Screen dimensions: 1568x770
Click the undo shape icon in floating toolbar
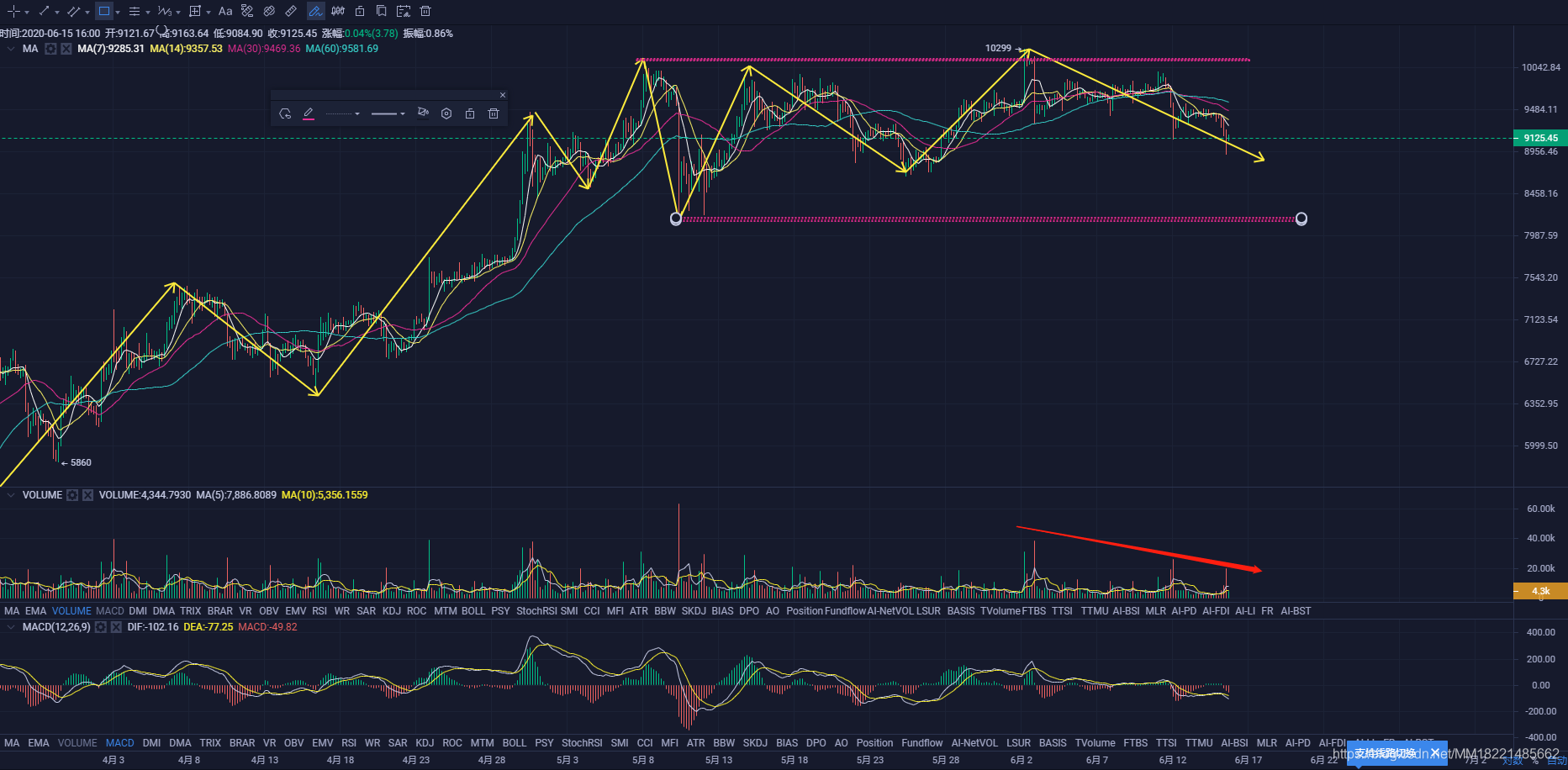click(286, 113)
